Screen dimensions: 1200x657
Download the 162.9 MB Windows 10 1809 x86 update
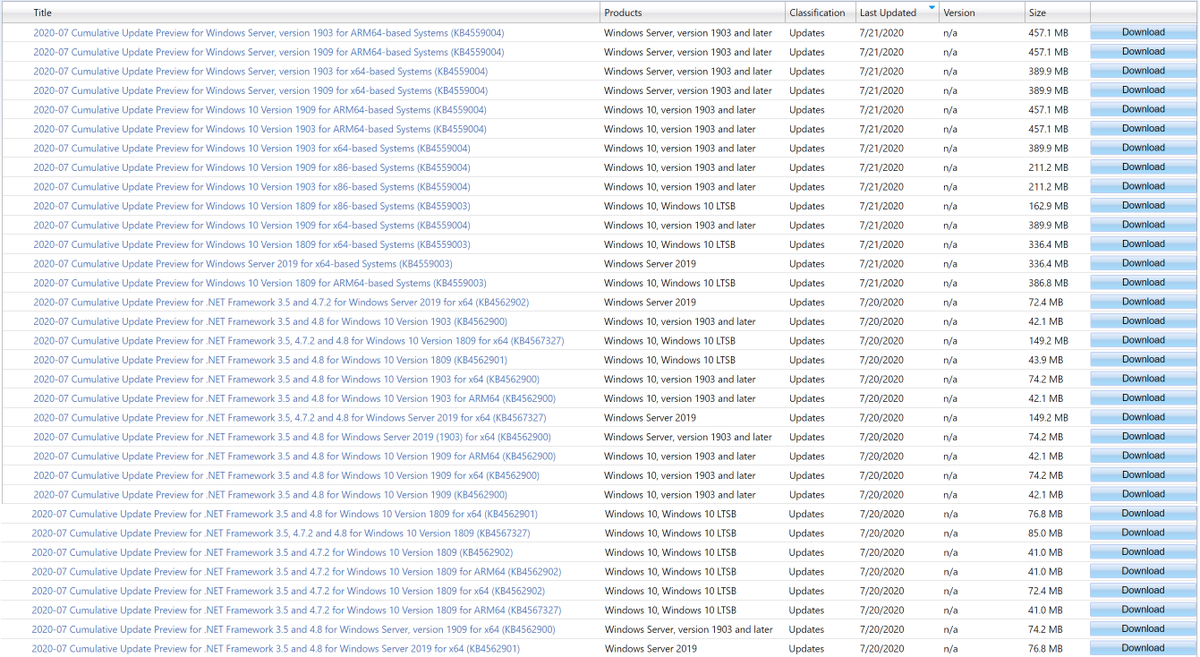pyautogui.click(x=1143, y=205)
